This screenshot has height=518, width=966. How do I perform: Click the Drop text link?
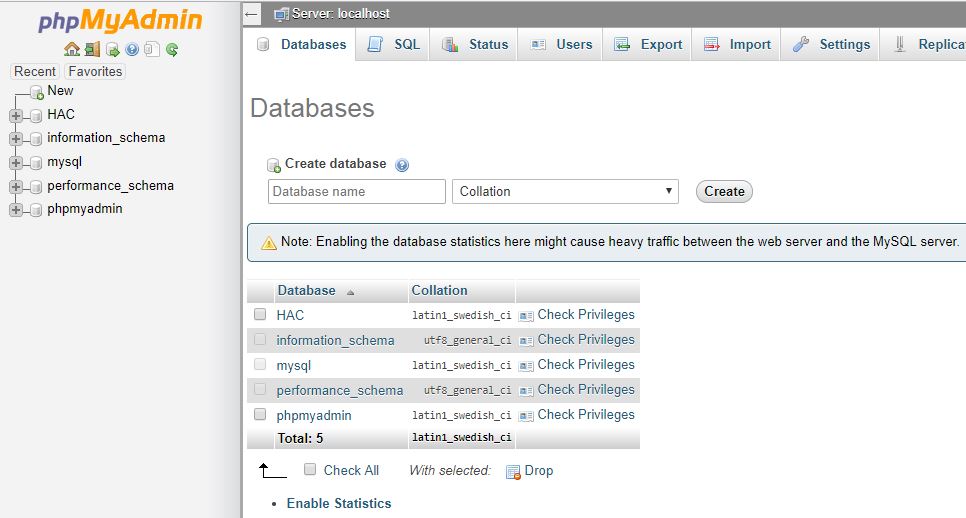coord(538,471)
